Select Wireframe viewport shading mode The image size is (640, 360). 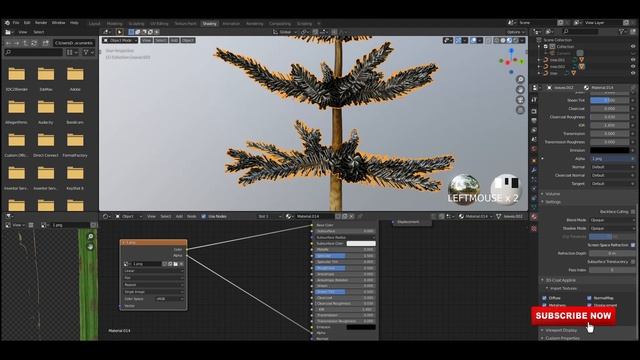pyautogui.click(x=496, y=40)
